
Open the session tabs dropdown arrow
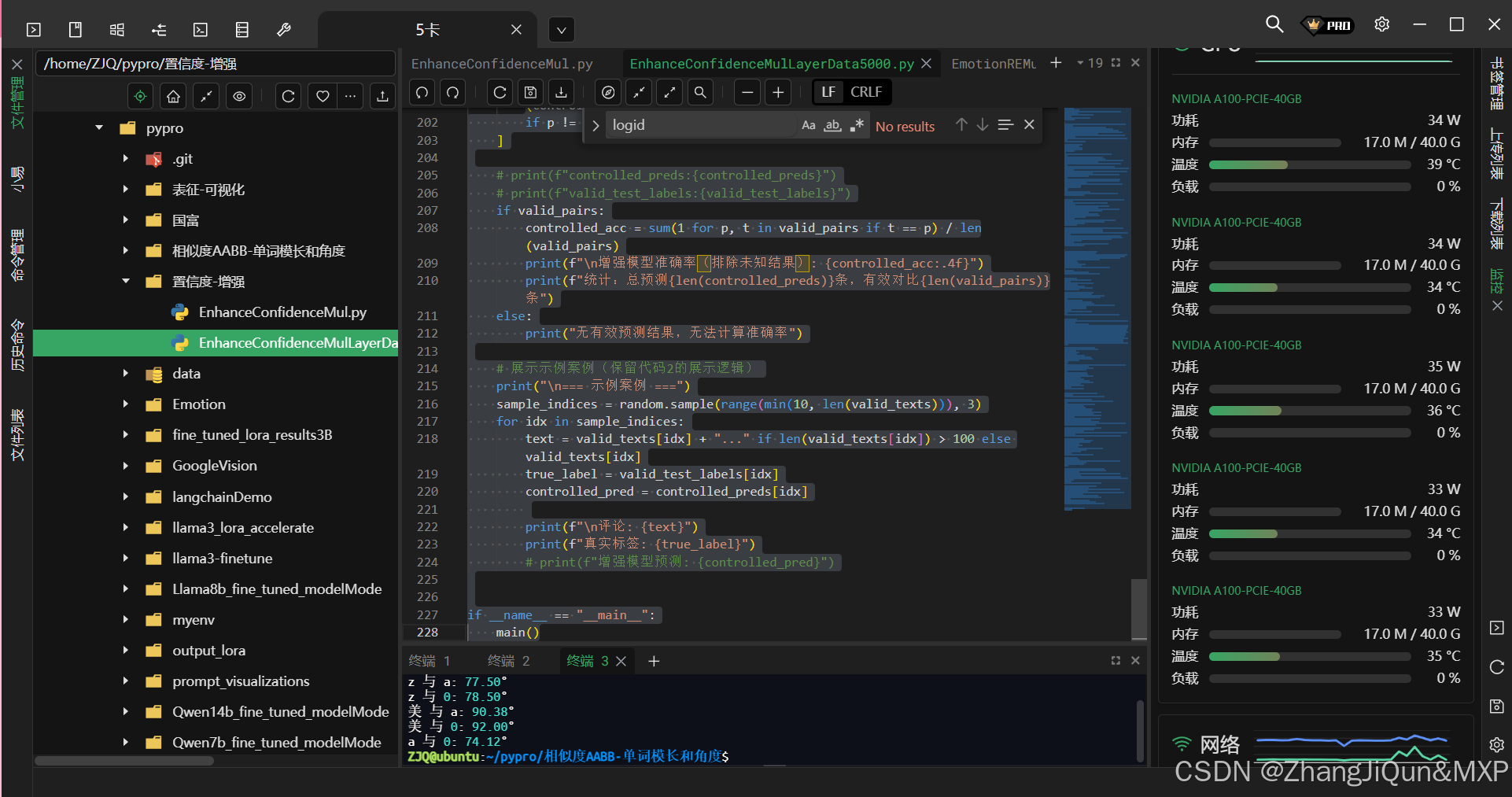coord(561,31)
